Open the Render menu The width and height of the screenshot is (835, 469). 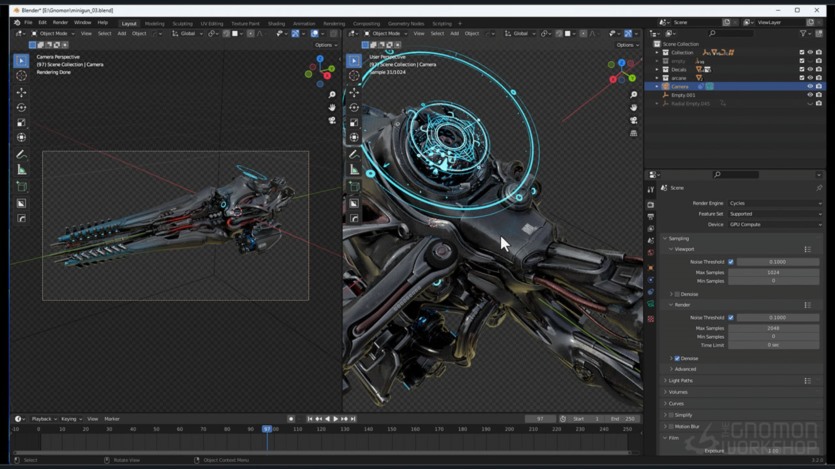60,23
